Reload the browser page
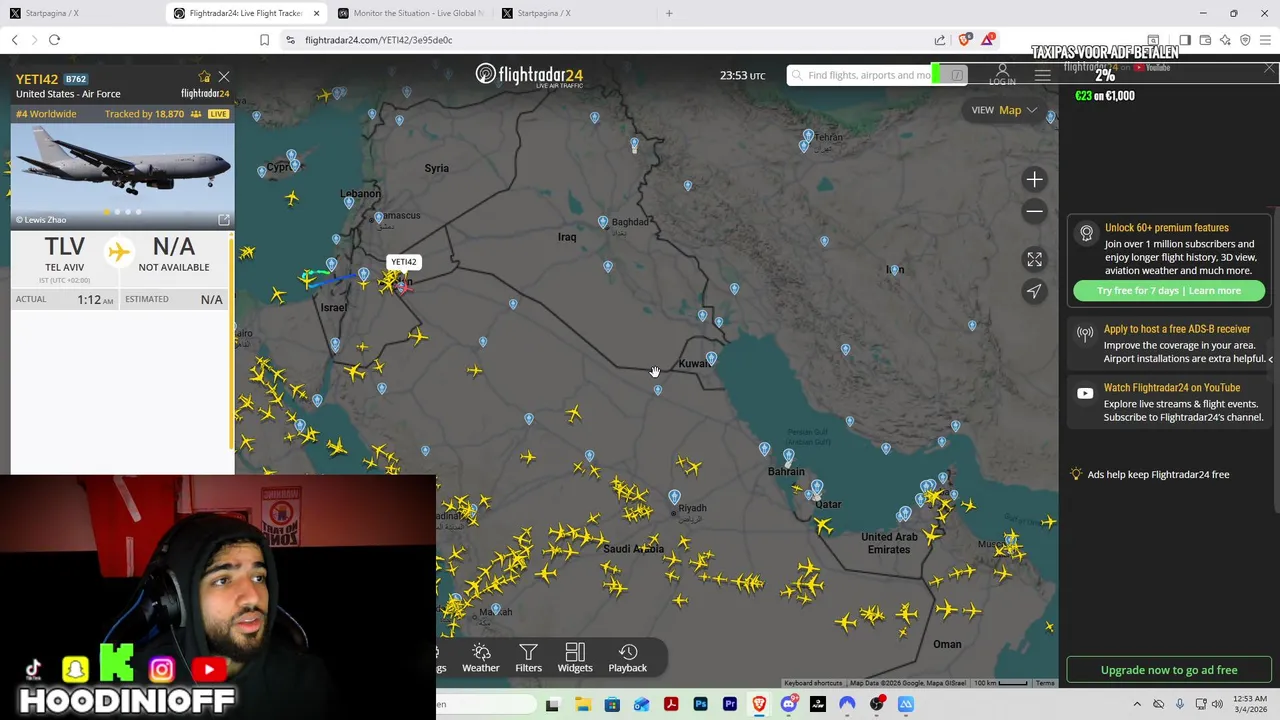Viewport: 1280px width, 720px height. [x=54, y=40]
